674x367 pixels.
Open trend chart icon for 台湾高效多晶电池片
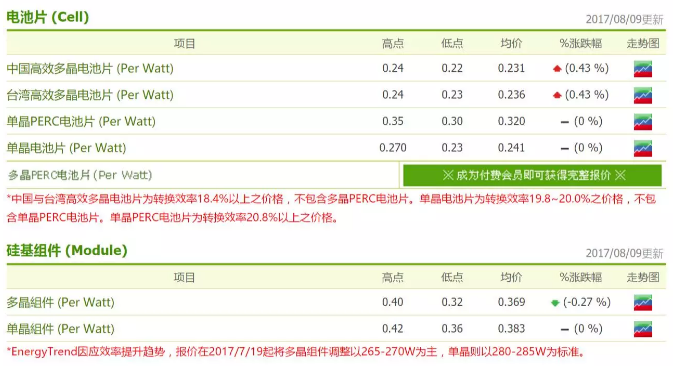(643, 95)
